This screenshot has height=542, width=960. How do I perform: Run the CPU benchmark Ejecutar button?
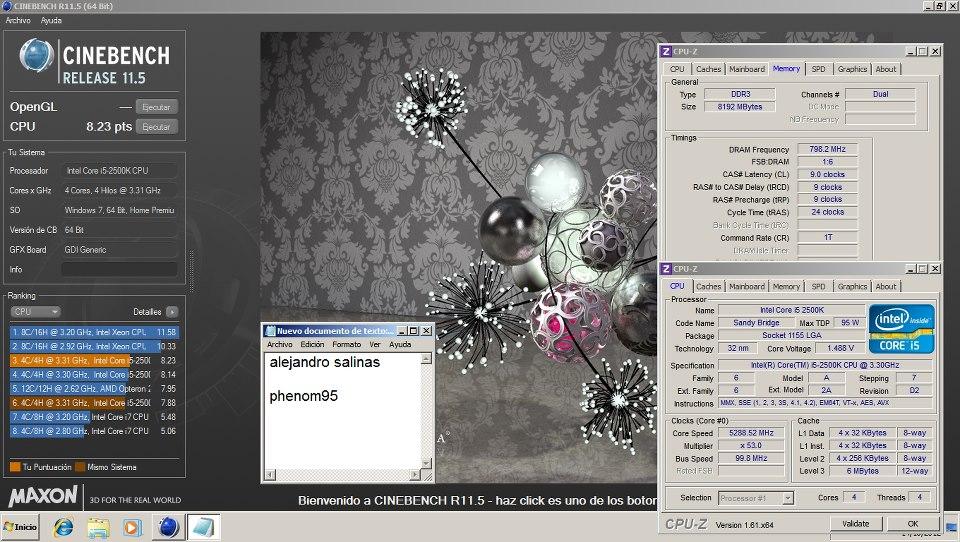156,127
